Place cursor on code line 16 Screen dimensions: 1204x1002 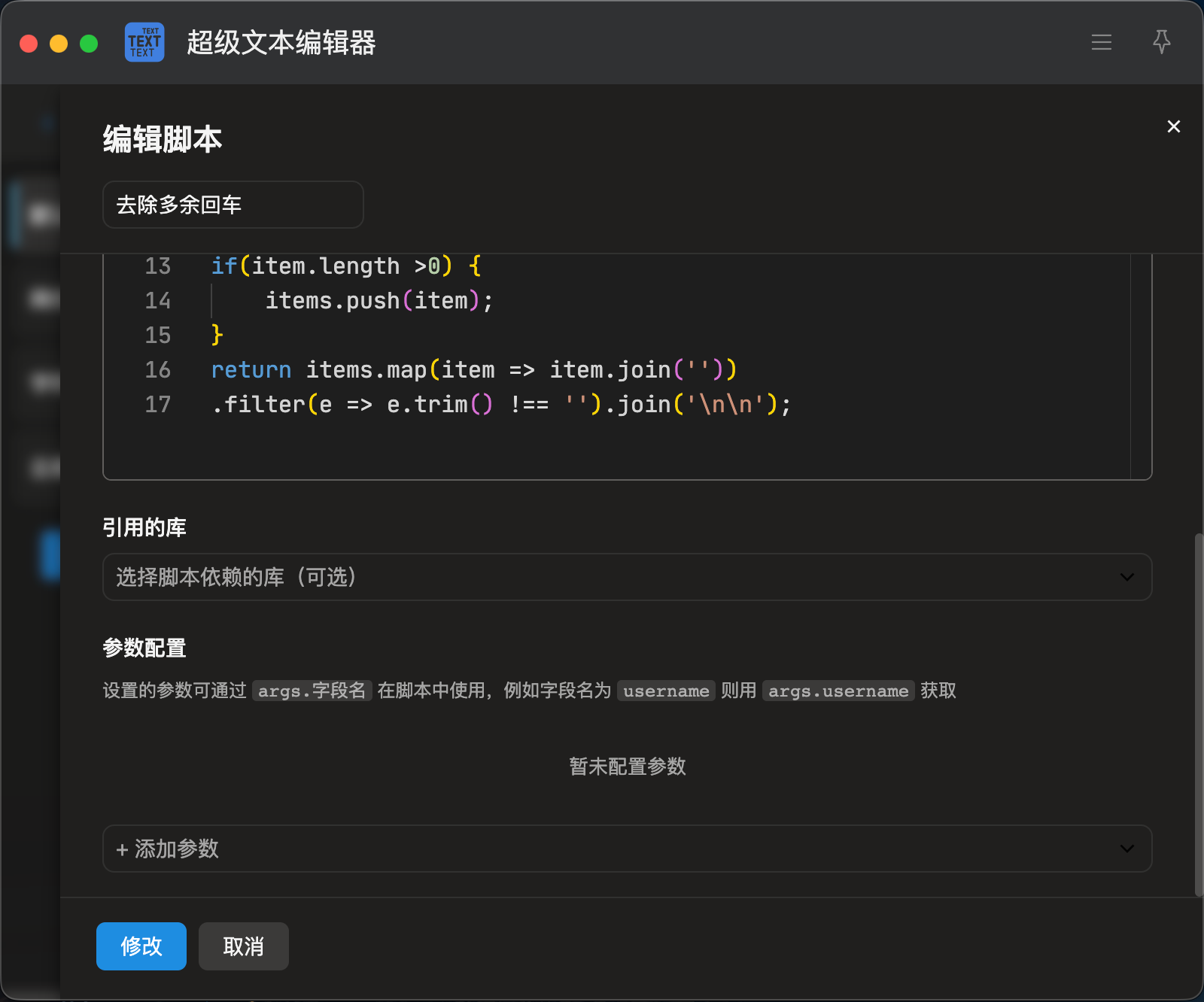point(474,370)
